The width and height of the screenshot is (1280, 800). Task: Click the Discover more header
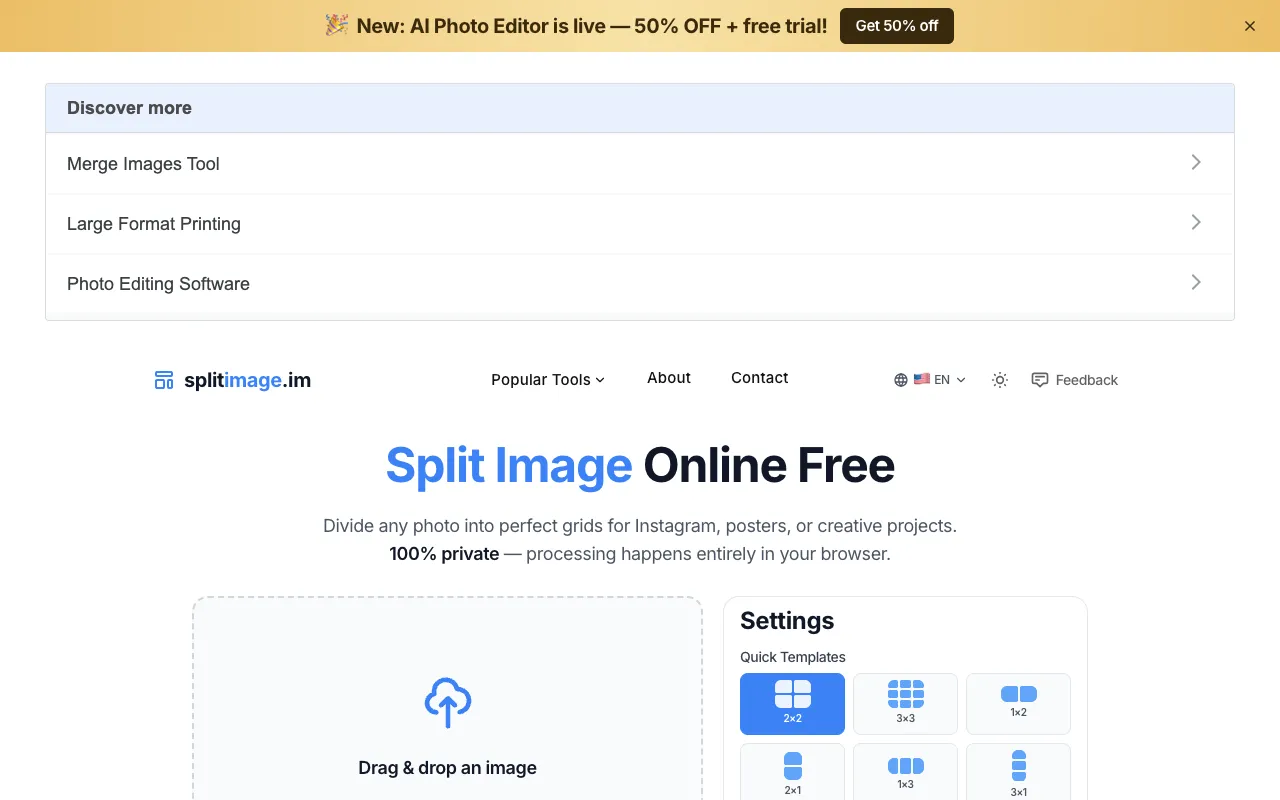(640, 108)
